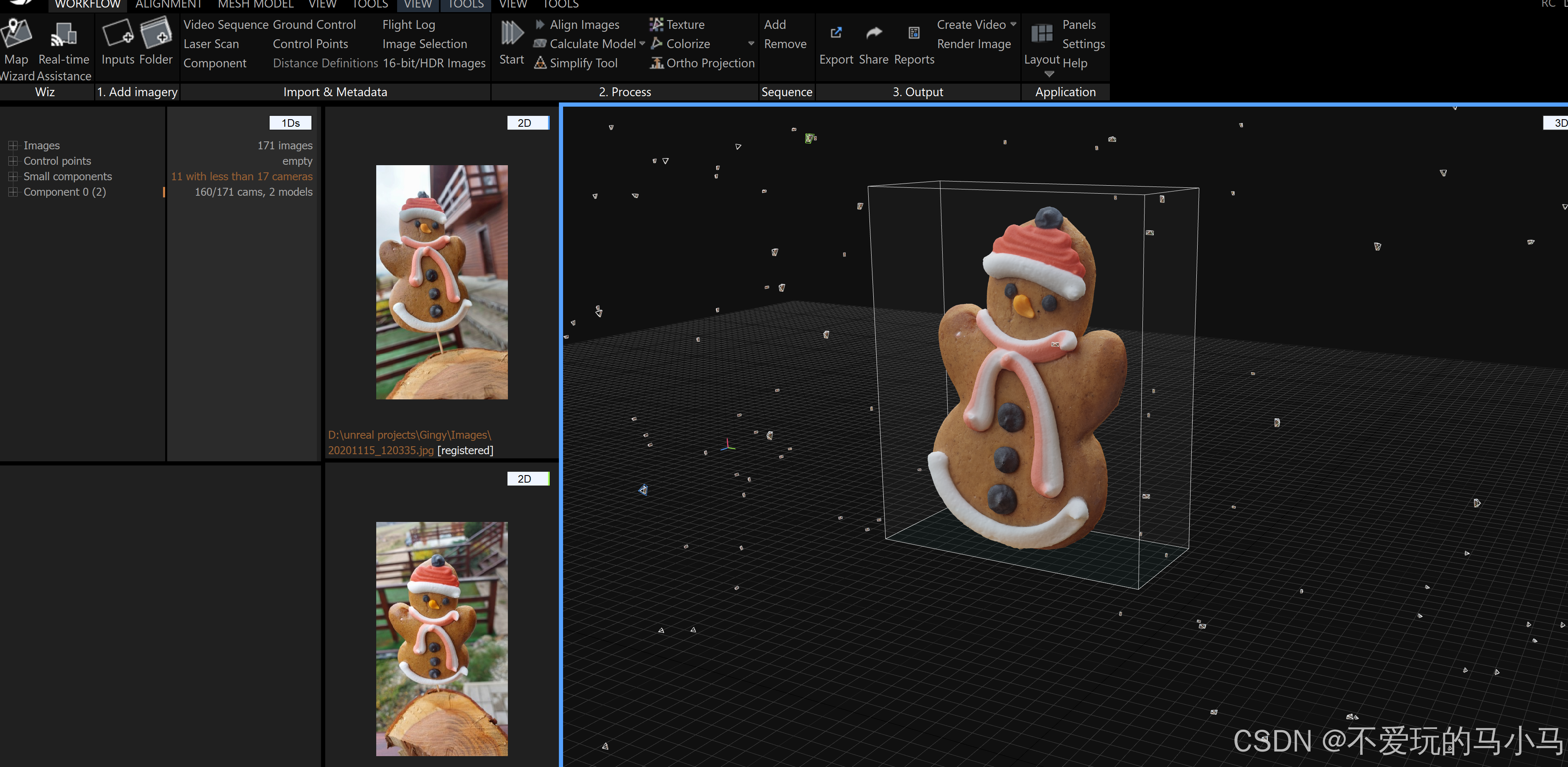
Task: Click the Real-time Assistance icon
Action: pos(63,34)
